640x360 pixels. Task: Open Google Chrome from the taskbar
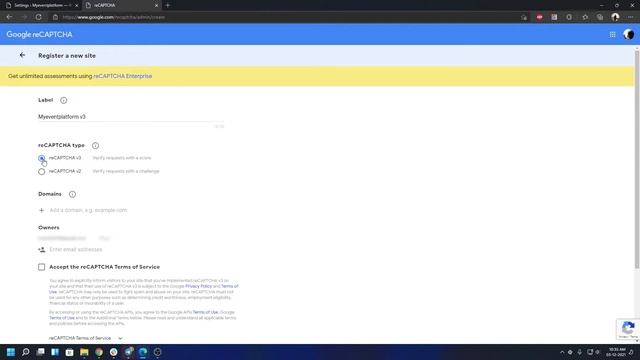(99, 352)
